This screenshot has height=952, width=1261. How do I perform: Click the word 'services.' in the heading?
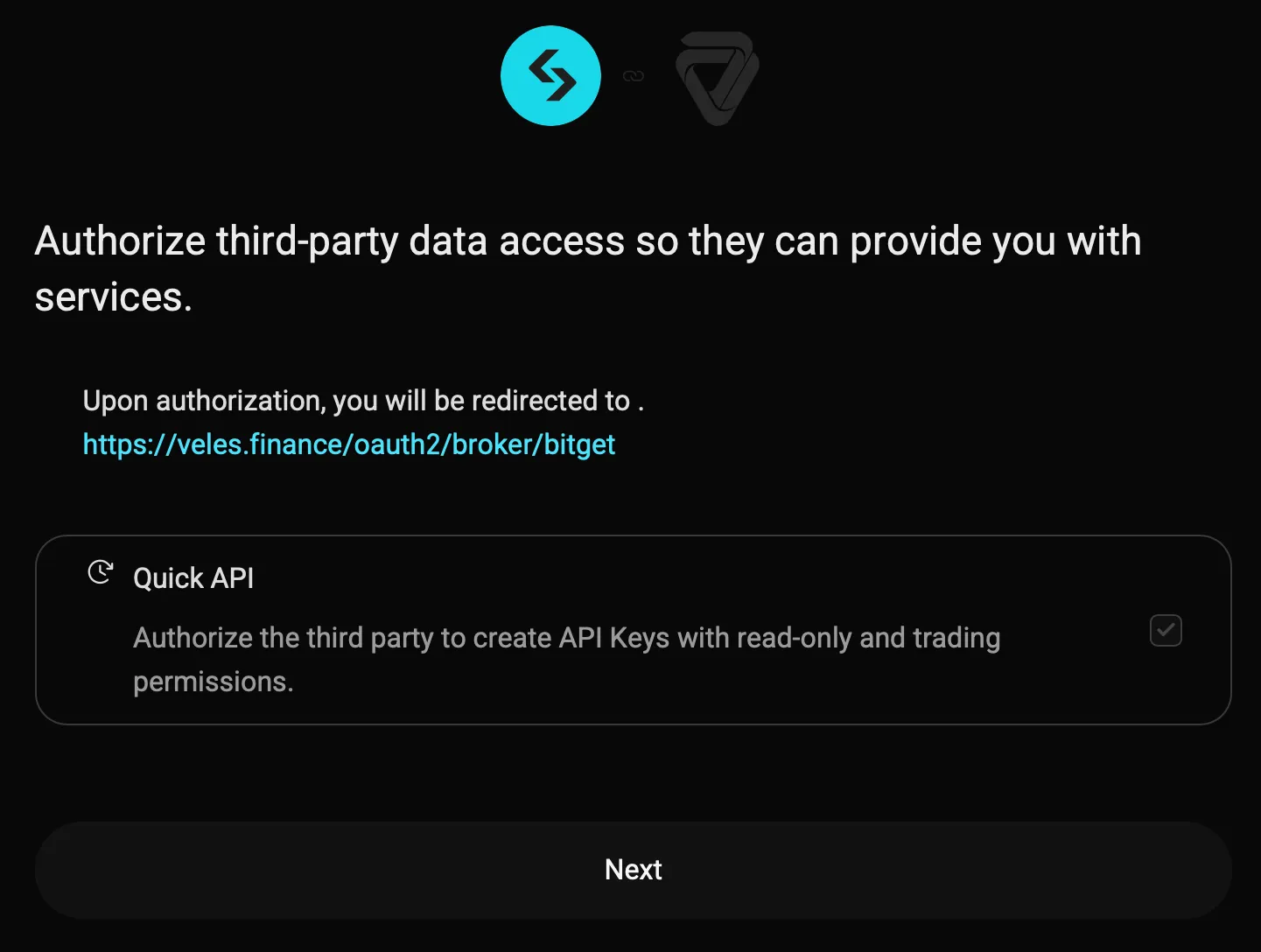113,297
